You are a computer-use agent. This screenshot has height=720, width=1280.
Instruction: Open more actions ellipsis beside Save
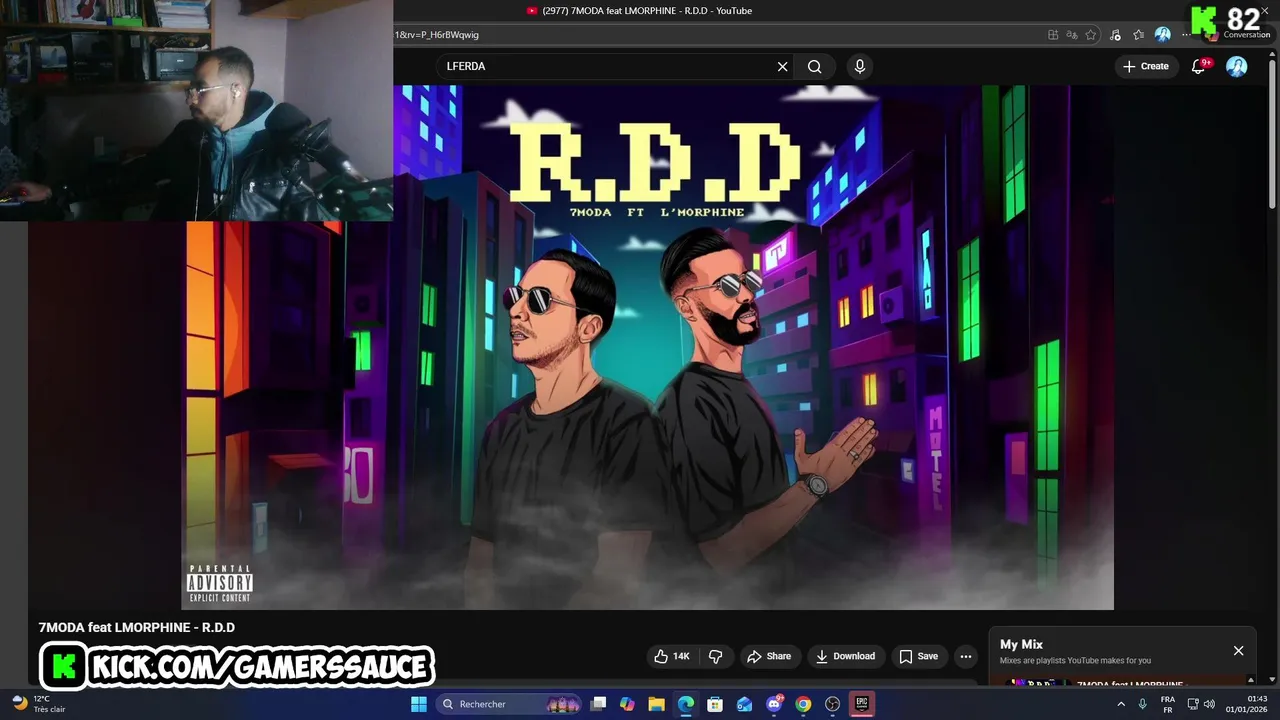[965, 656]
